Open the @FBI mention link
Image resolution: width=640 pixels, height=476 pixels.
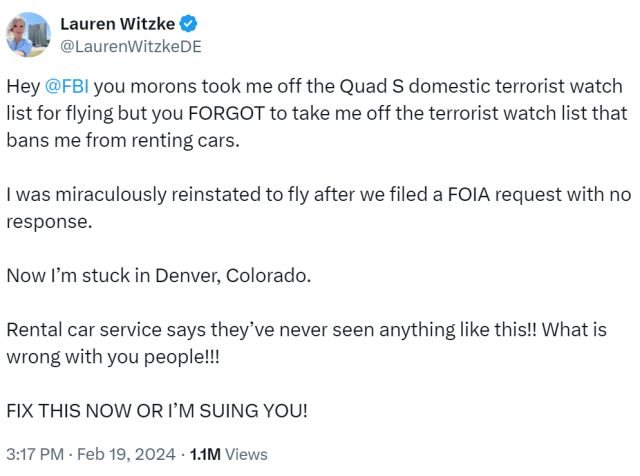pyautogui.click(x=67, y=87)
